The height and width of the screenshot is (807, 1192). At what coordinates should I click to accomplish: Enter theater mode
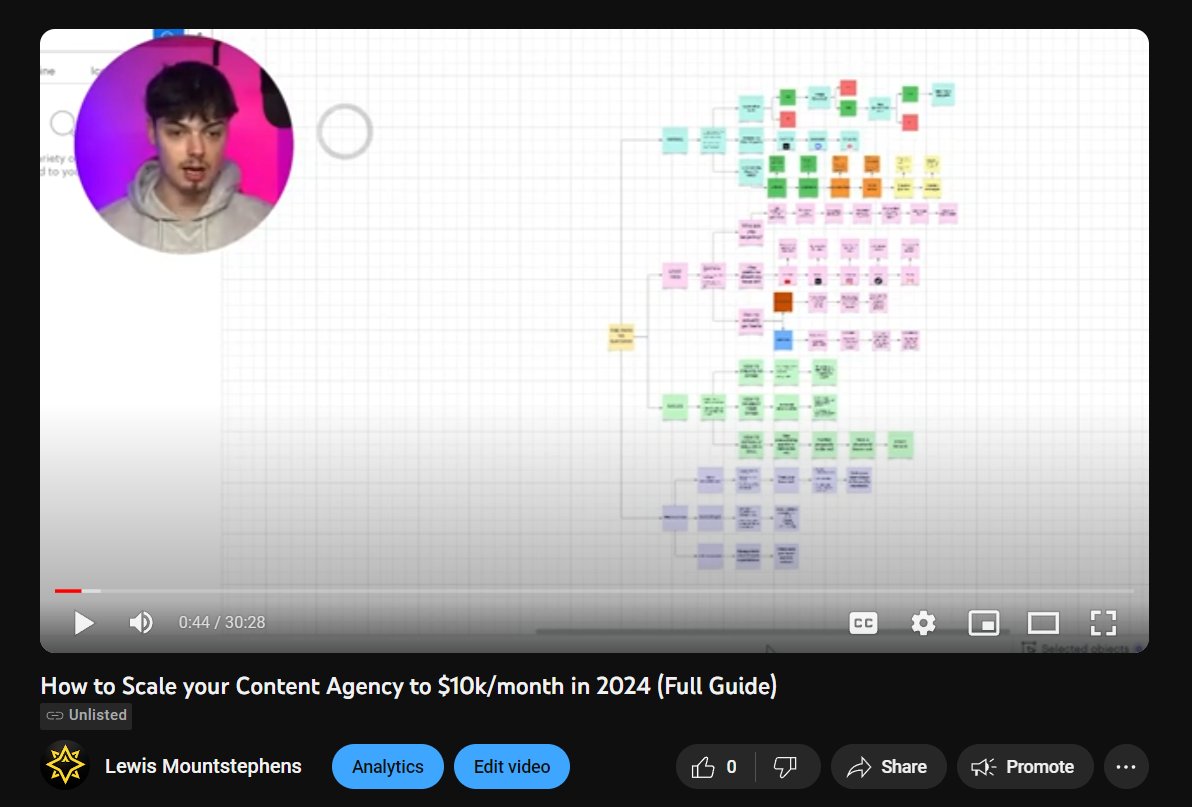point(1043,622)
